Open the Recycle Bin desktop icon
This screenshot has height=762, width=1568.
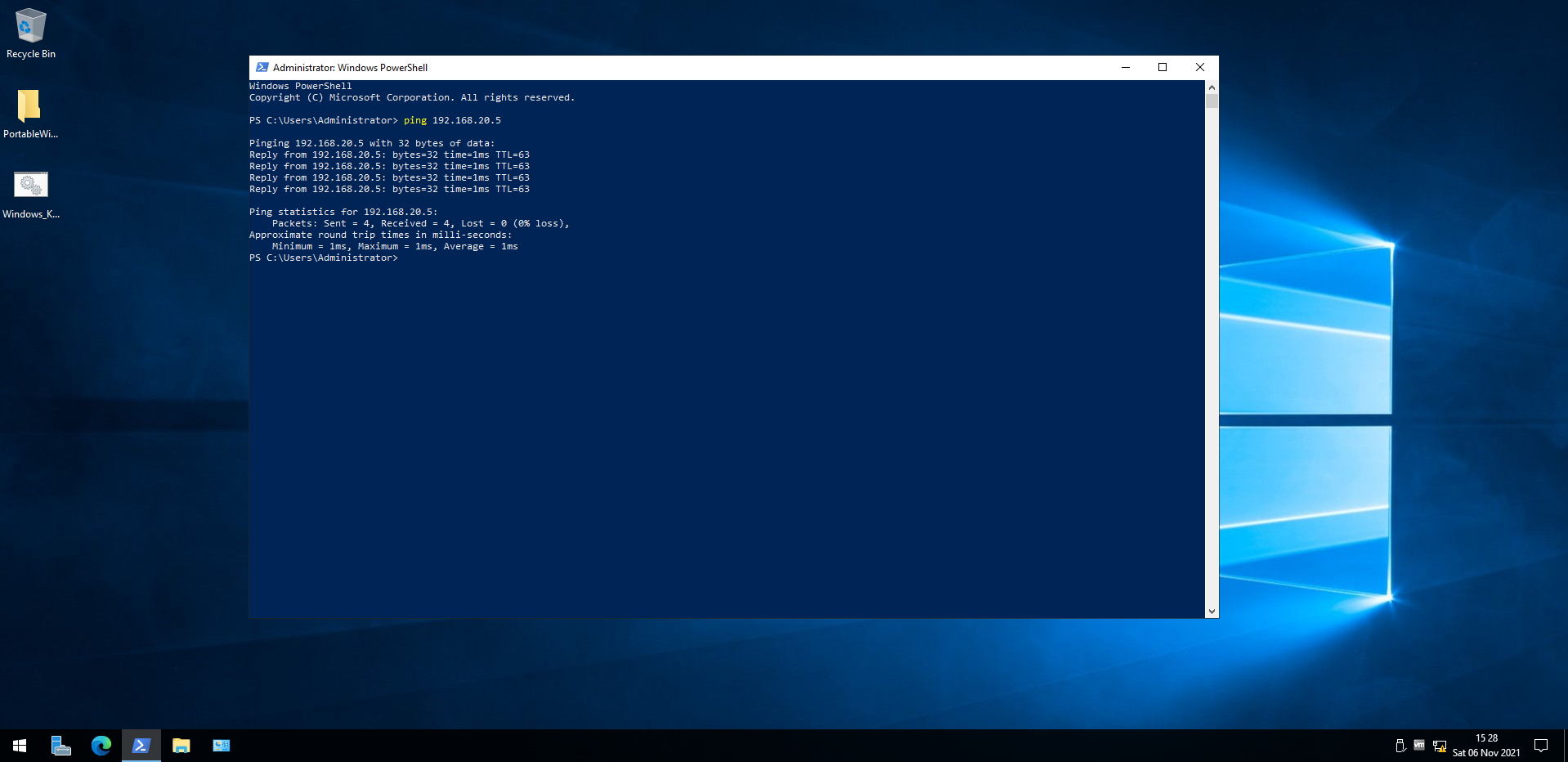point(31,34)
